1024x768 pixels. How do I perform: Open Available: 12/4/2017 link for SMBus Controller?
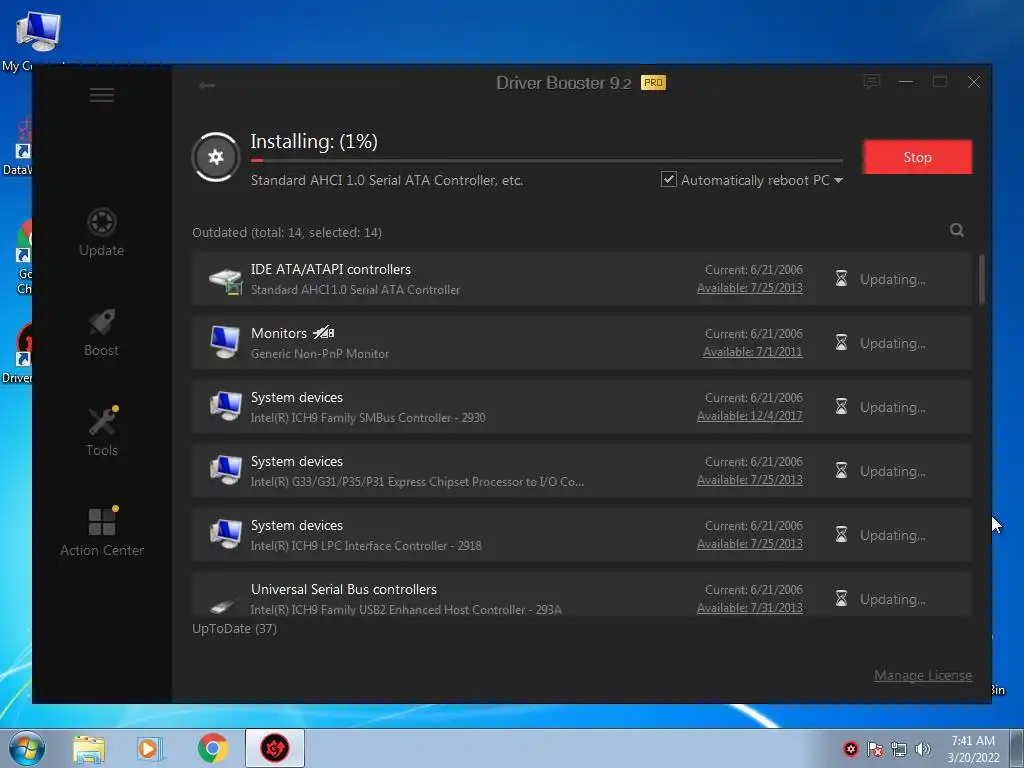tap(750, 416)
